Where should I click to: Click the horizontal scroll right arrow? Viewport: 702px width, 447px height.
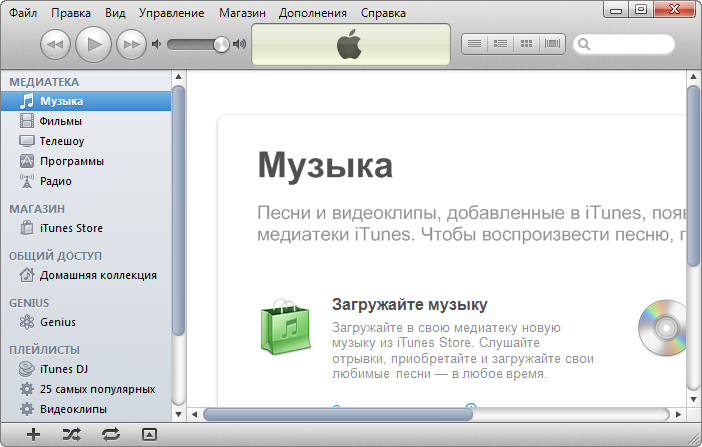[x=678, y=415]
